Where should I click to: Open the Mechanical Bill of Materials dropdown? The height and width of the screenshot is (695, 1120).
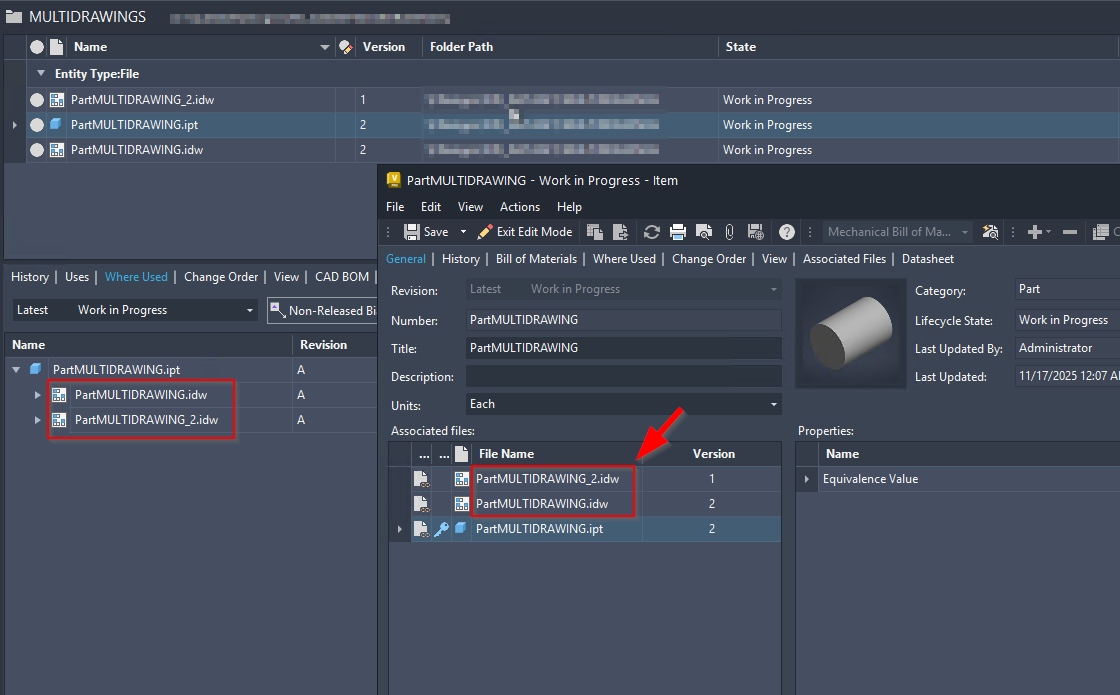(x=897, y=232)
